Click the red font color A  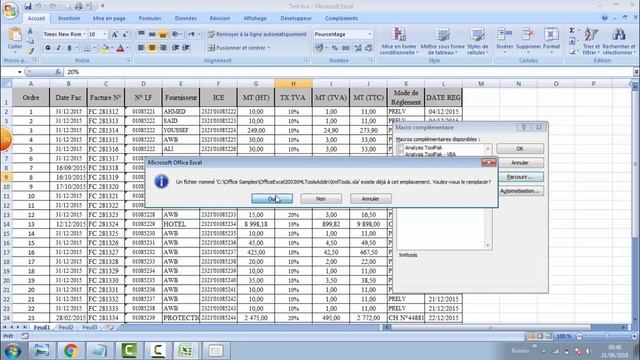[x=120, y=48]
